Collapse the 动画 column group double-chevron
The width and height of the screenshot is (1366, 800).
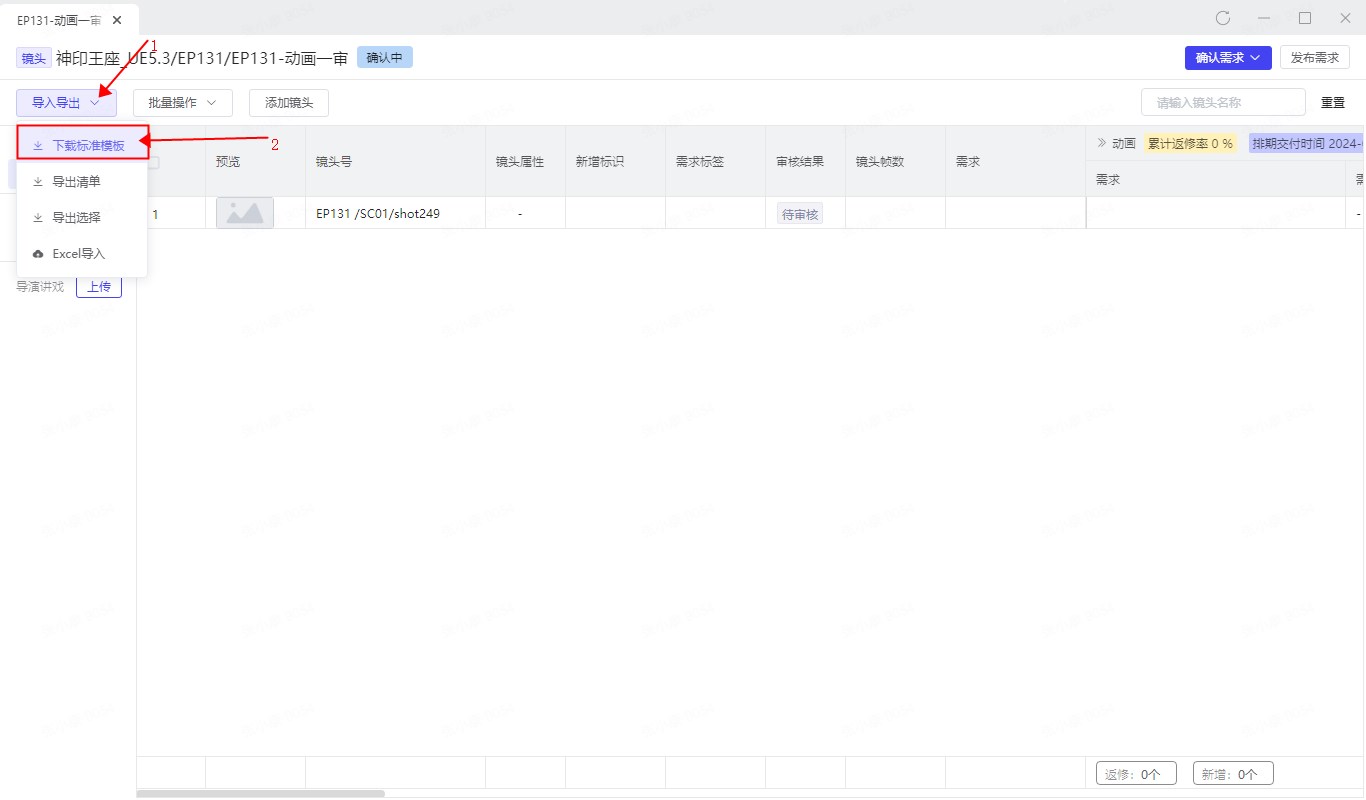pyautogui.click(x=1102, y=143)
